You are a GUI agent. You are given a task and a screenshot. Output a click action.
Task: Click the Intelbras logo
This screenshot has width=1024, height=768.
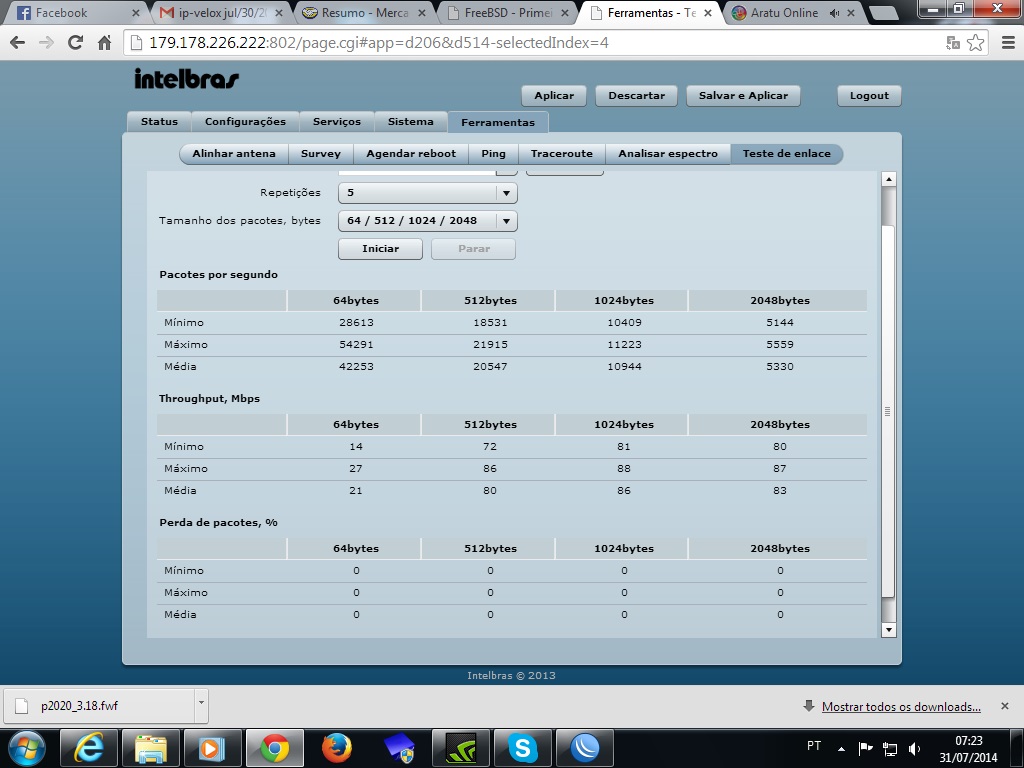[x=187, y=78]
